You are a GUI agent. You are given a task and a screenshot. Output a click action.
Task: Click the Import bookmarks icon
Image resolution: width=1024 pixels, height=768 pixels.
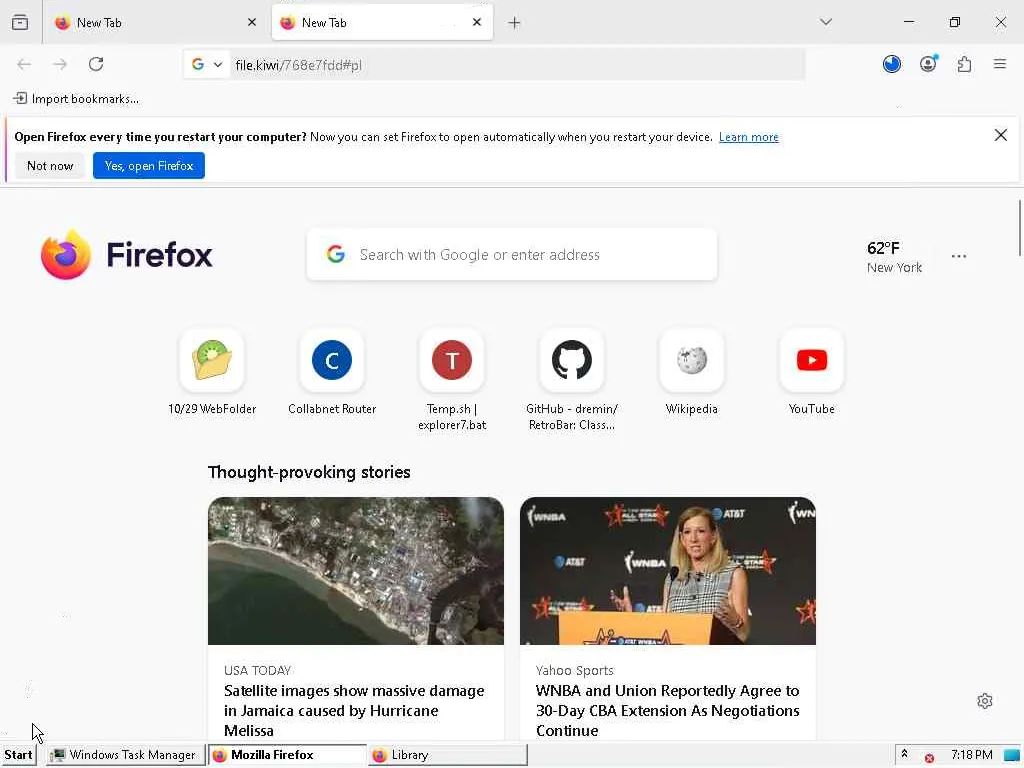20,99
